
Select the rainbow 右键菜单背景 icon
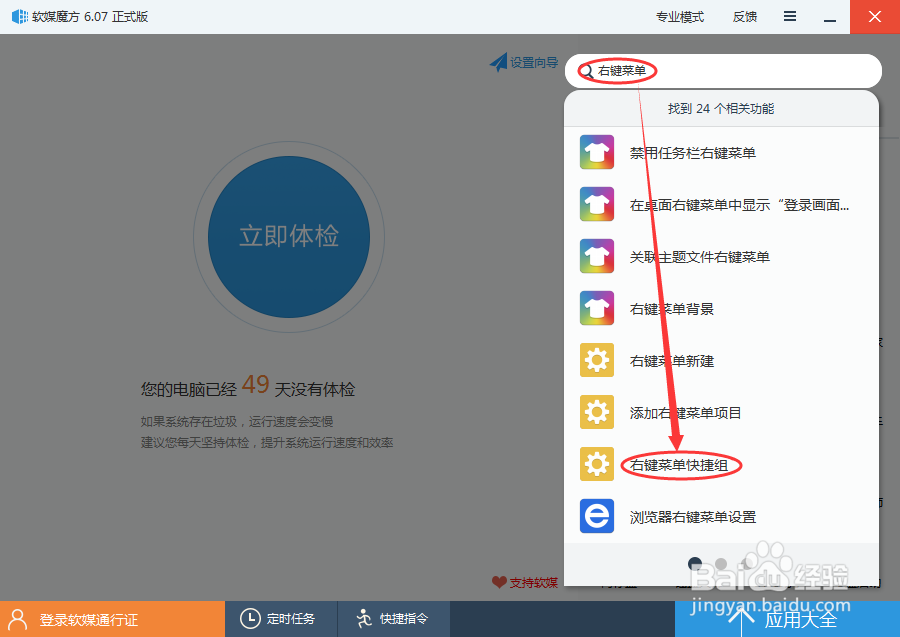click(596, 308)
